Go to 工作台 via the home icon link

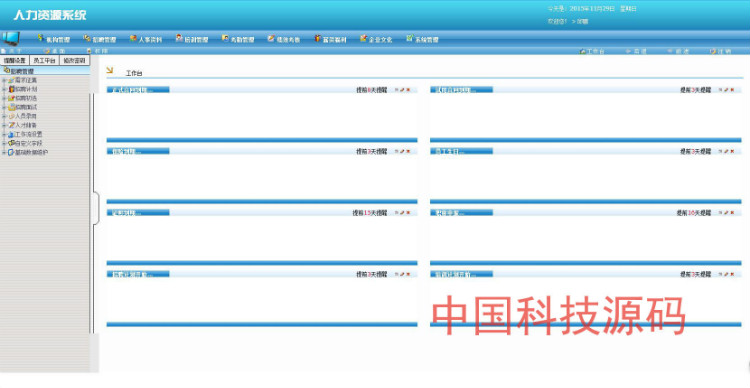[x=592, y=51]
